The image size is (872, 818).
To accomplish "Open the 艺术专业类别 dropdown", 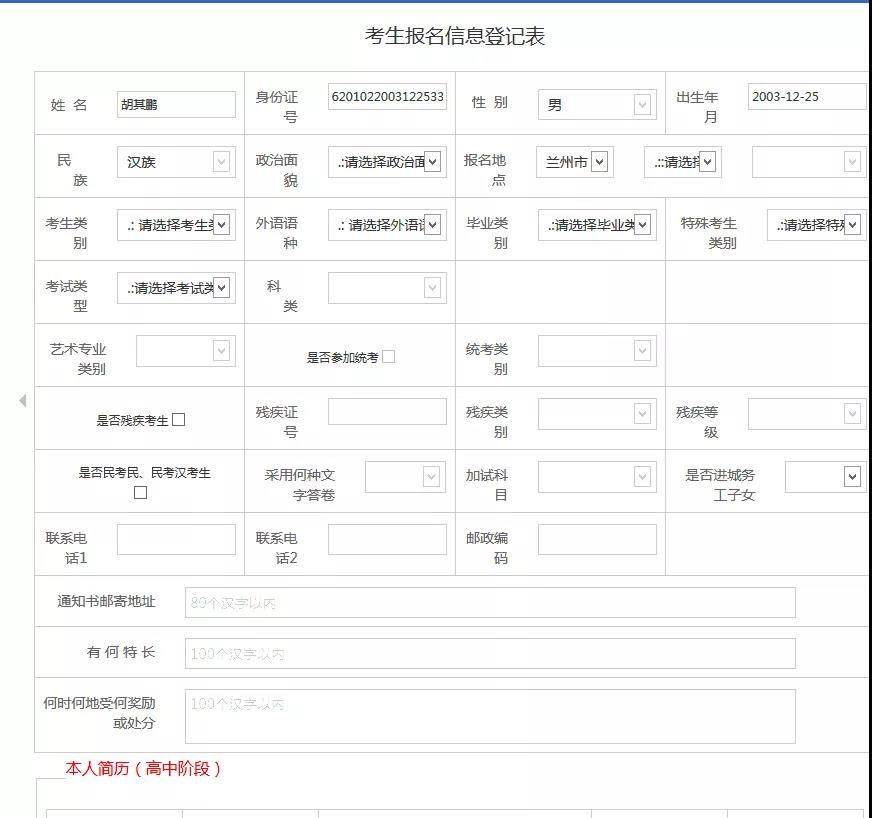I will (x=186, y=351).
